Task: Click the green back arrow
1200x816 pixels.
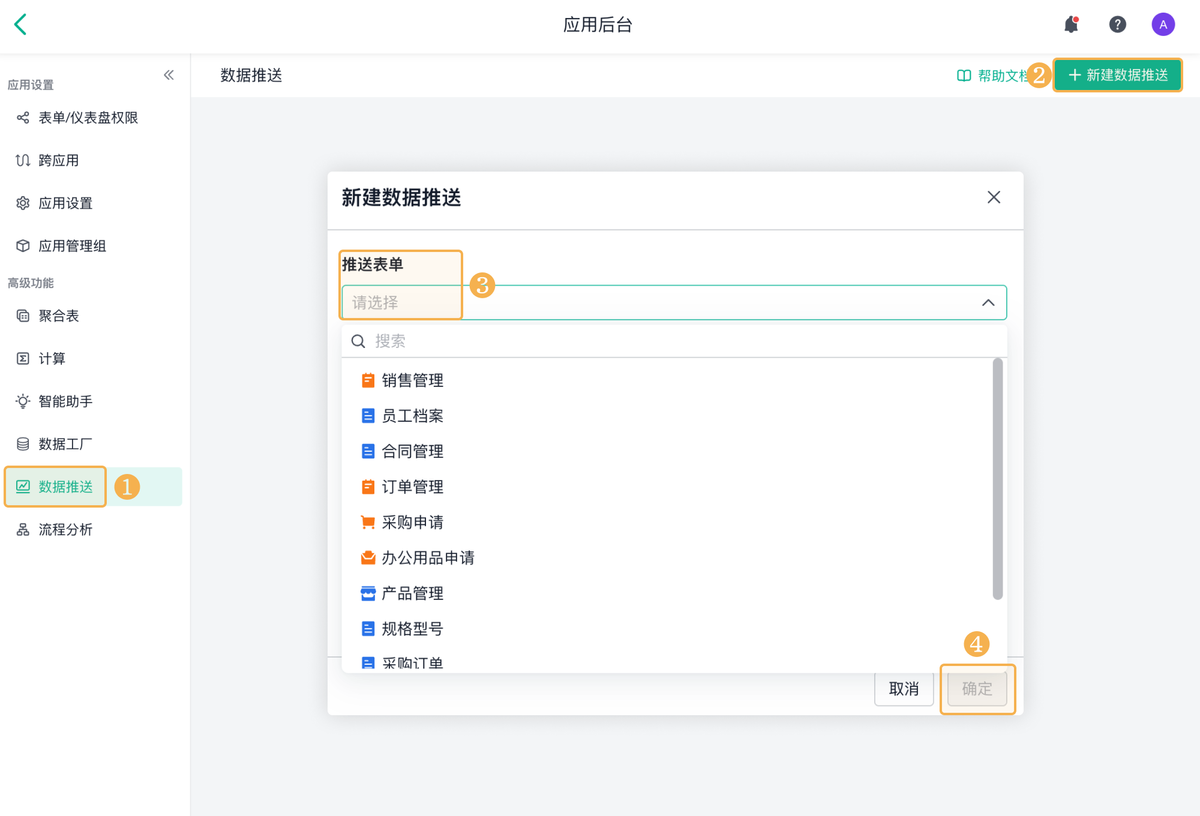Action: 21,25
